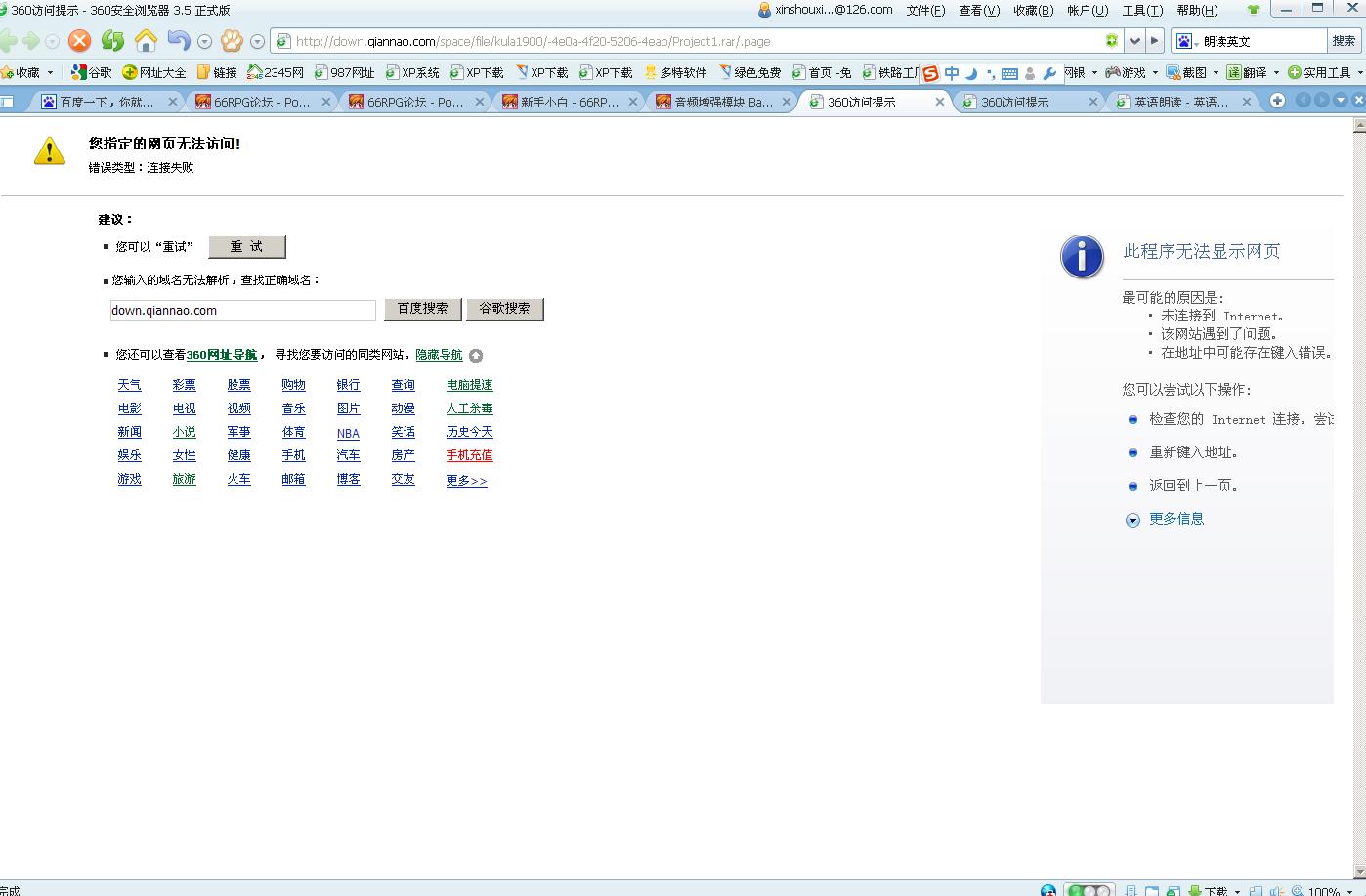Toggle the traffic-light mode switch in status bar
This screenshot has width=1366, height=896.
click(1089, 890)
